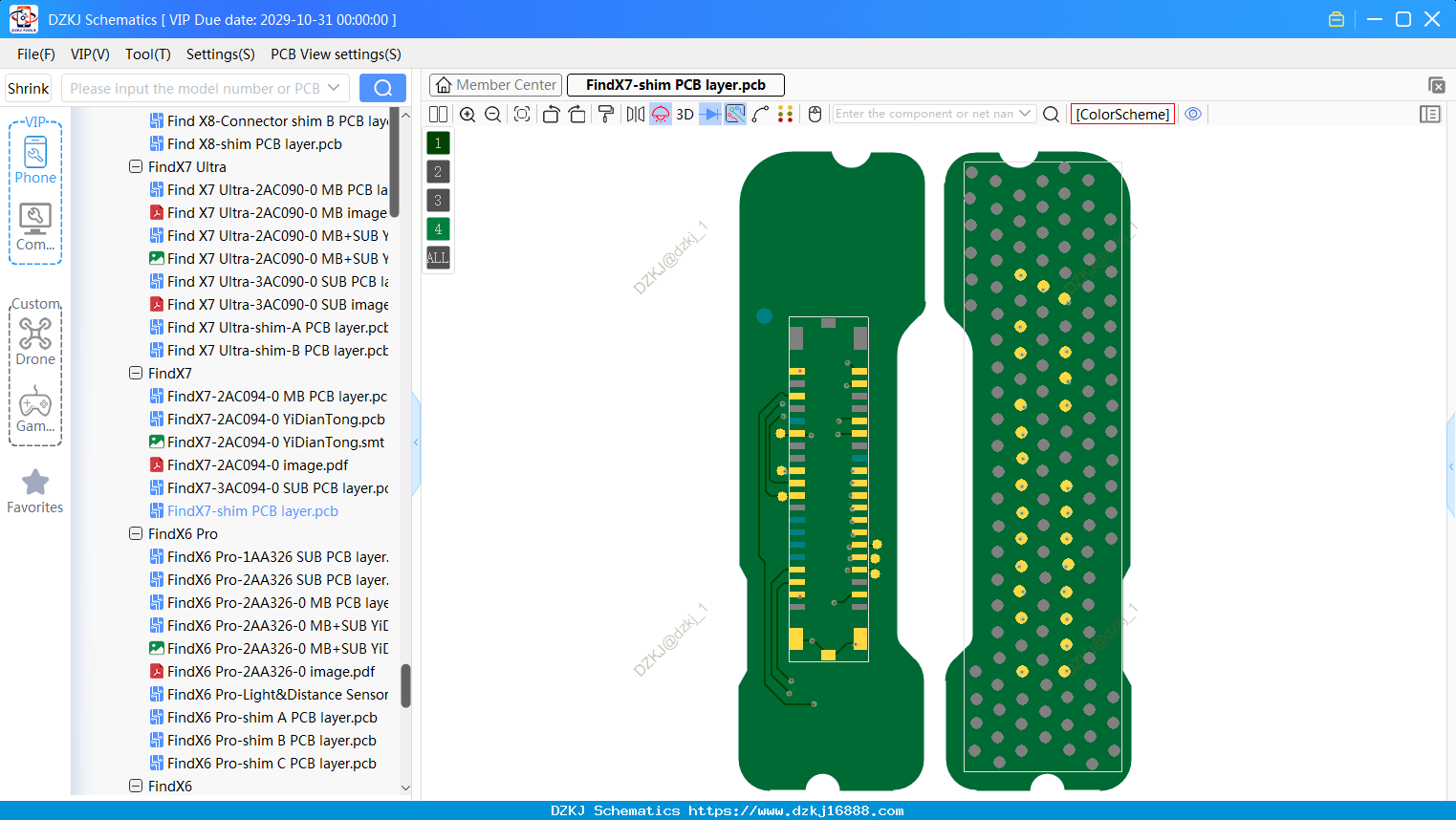The width and height of the screenshot is (1456, 820).
Task: Toggle the eye visibility icon in toolbar
Action: [1193, 114]
